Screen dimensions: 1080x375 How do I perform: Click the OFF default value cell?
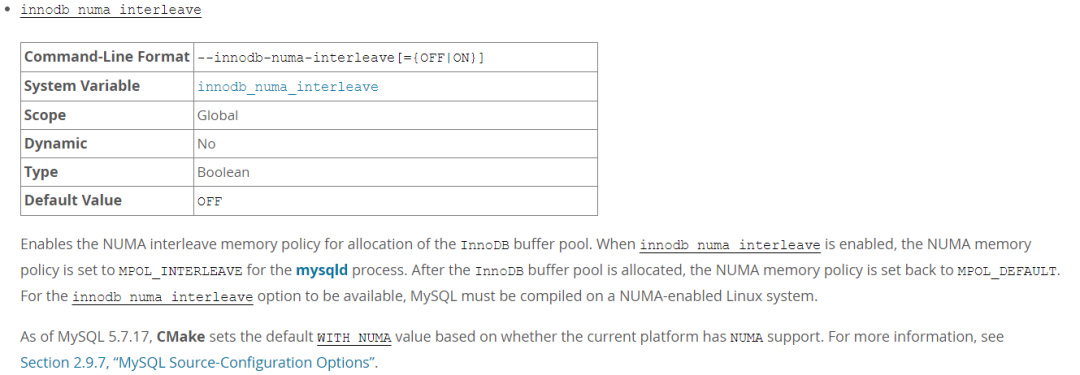coord(395,201)
